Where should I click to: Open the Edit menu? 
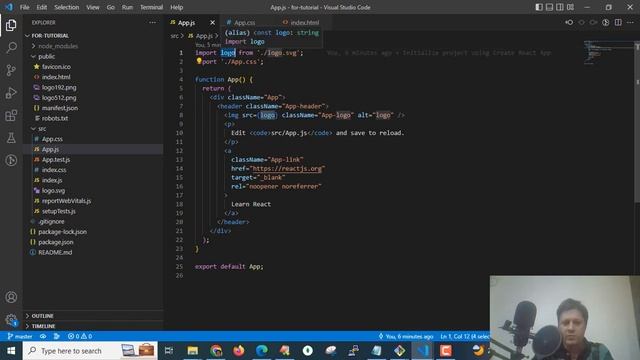click(x=42, y=7)
